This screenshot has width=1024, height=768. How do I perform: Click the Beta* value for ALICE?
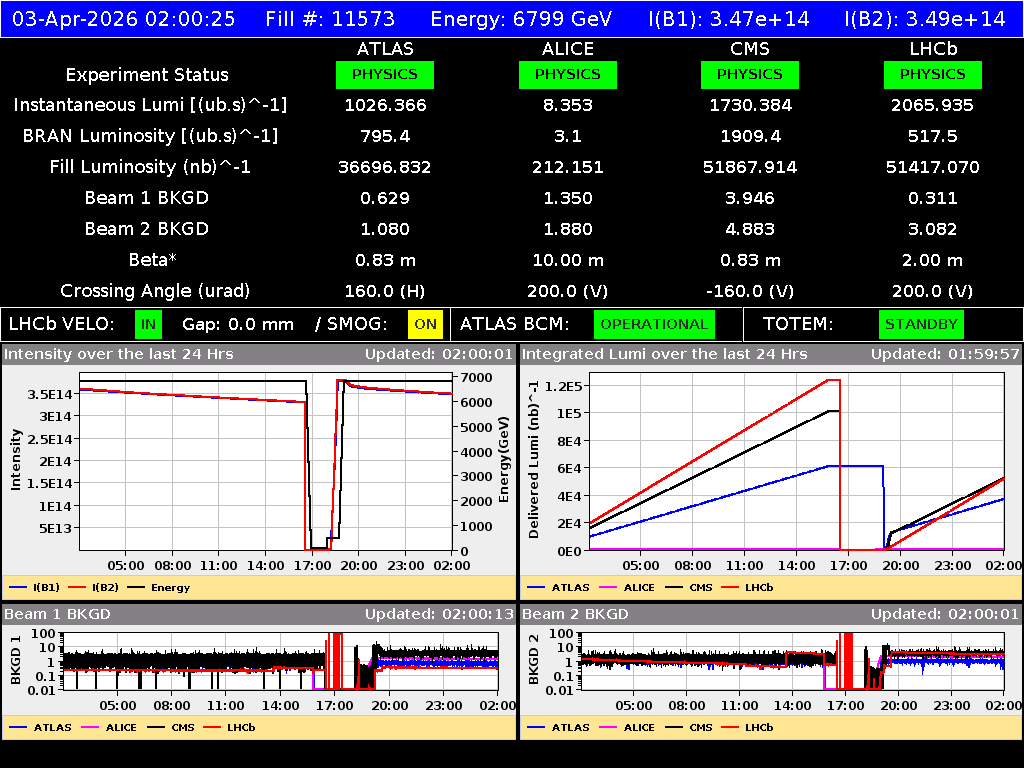568,260
